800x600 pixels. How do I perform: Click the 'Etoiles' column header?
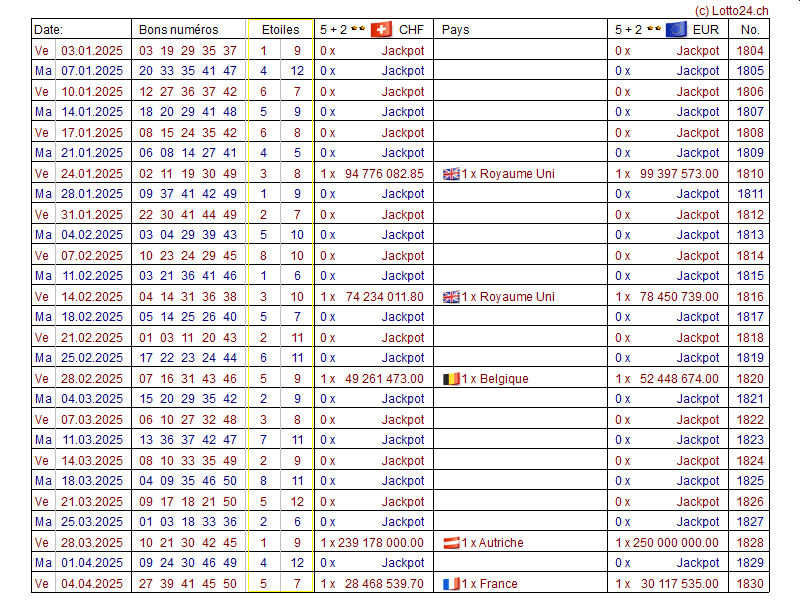[280, 29]
